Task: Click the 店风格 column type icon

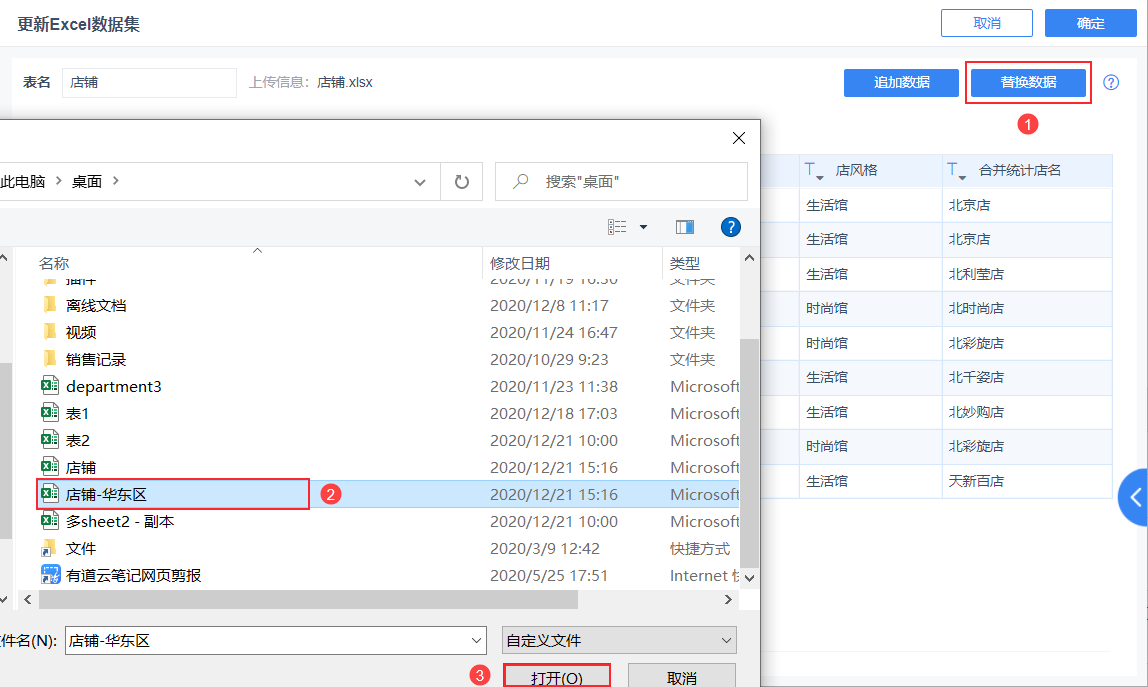Action: click(x=813, y=171)
